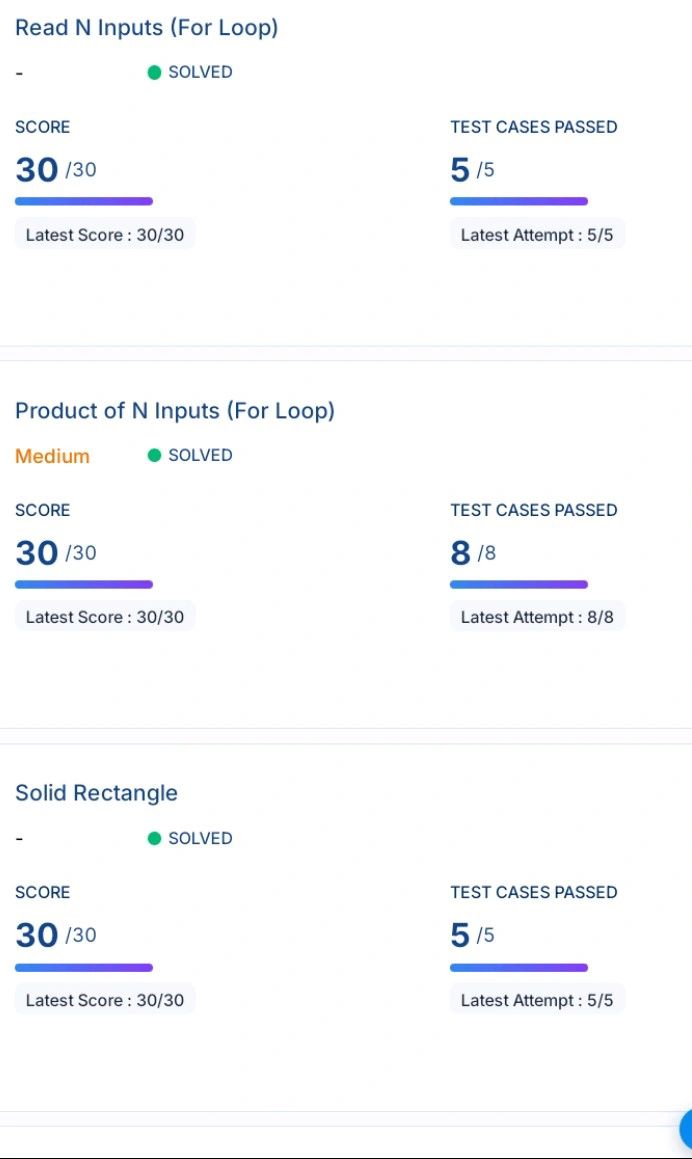Click score progress bar for Solid Rectangle
This screenshot has height=1159, width=692.
(x=84, y=967)
